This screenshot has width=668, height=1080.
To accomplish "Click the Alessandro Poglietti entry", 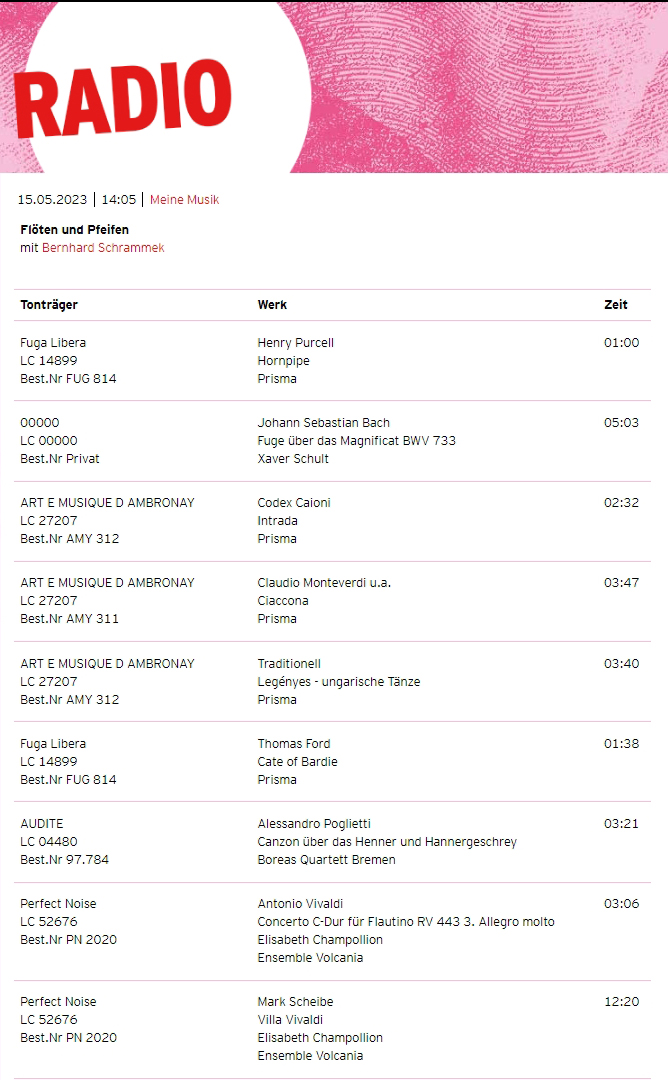I will tap(314, 824).
